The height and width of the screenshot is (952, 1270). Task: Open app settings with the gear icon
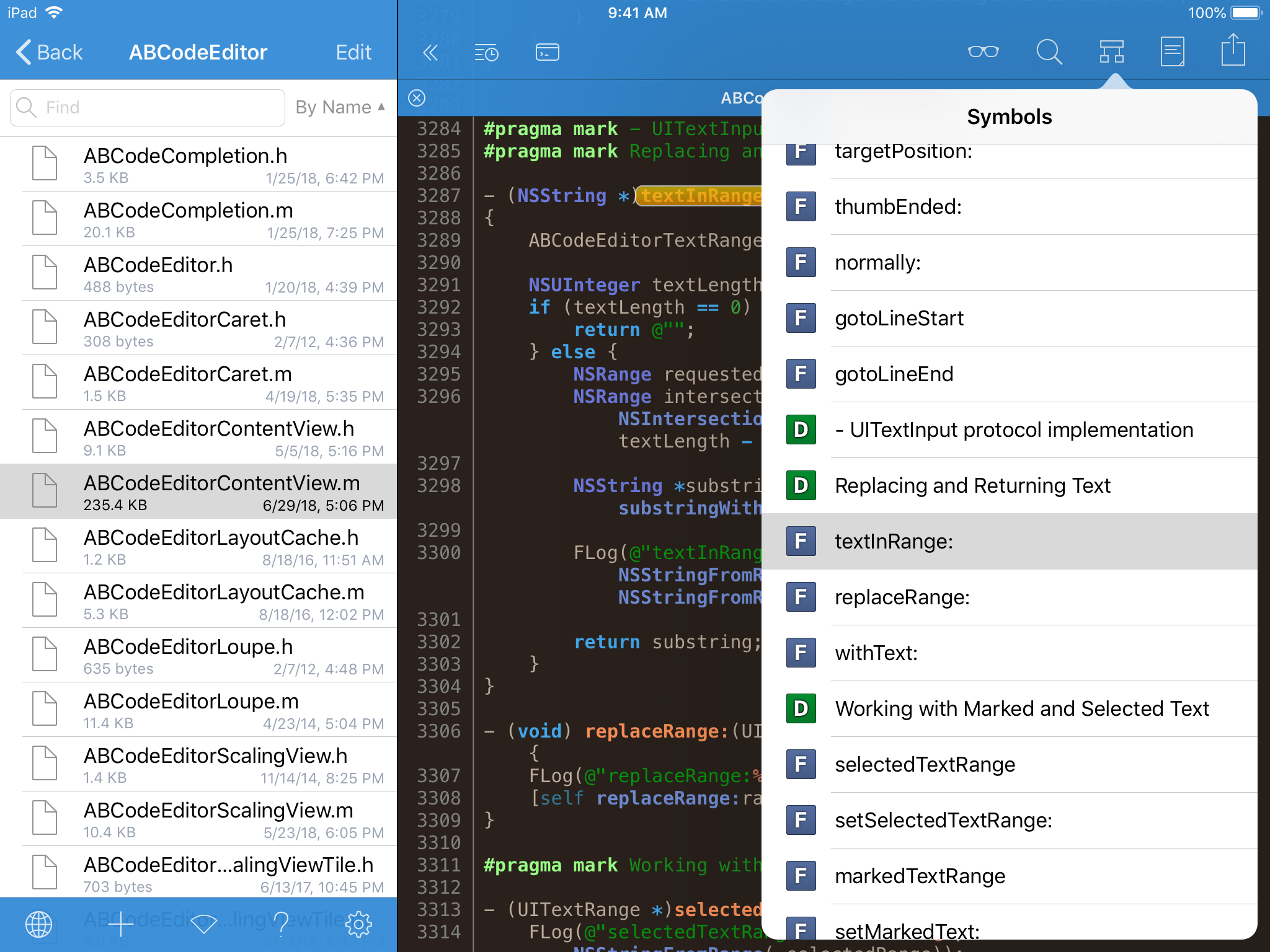[358, 923]
